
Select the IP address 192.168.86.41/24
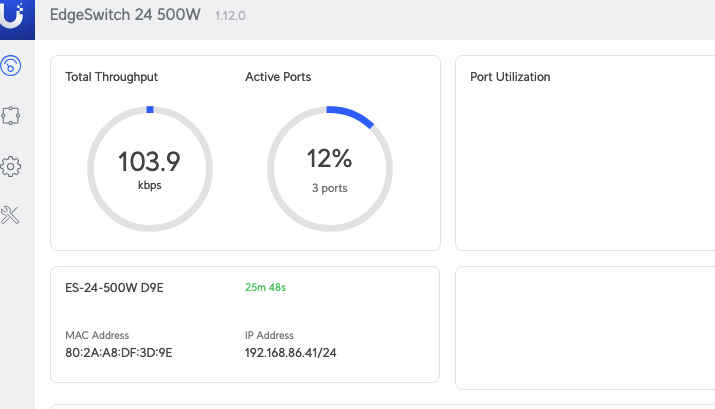(291, 353)
